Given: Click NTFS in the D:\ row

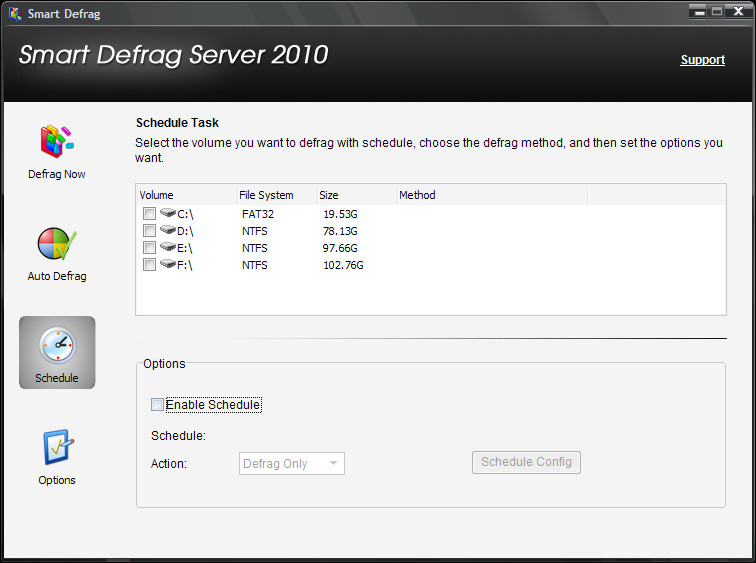Looking at the screenshot, I should [x=255, y=231].
